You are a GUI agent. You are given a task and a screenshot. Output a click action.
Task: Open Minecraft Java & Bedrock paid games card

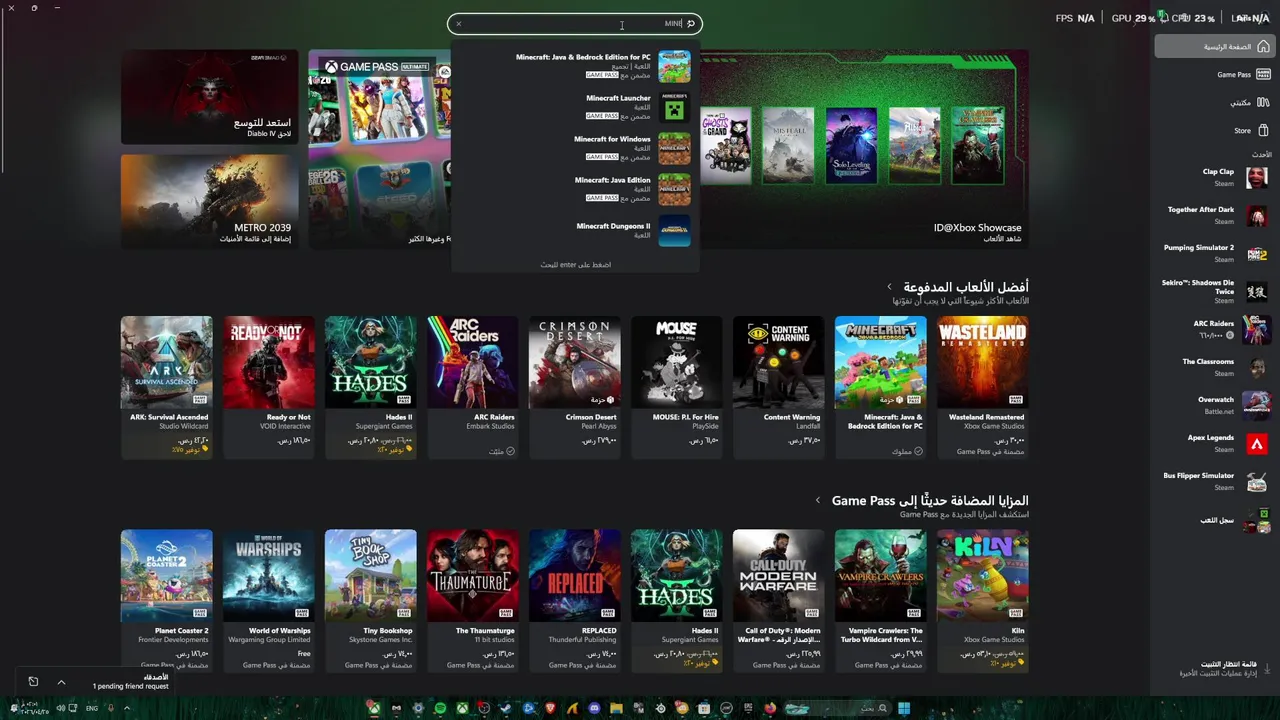[880, 387]
